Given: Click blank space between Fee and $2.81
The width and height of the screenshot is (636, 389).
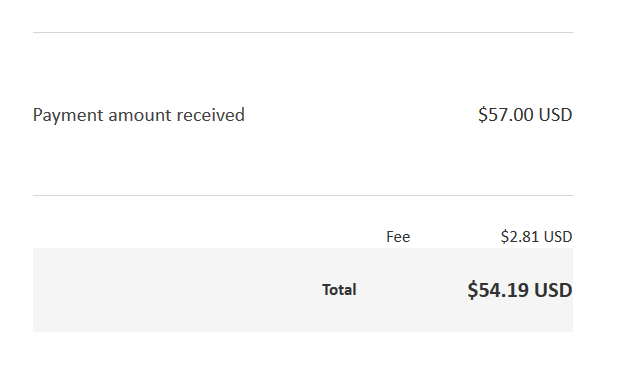Looking at the screenshot, I should tap(455, 237).
